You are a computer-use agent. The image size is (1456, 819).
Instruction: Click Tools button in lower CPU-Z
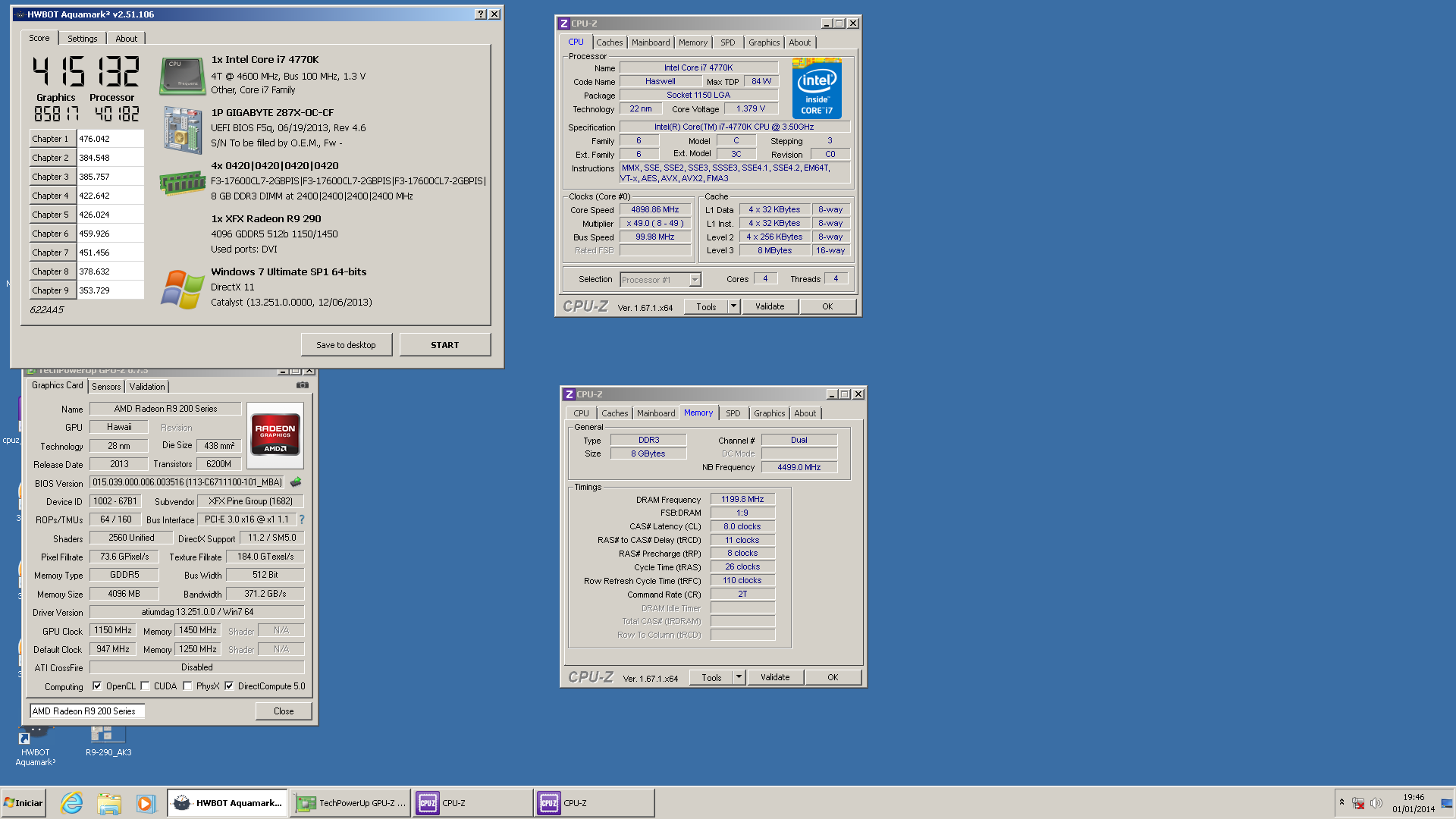(x=711, y=677)
